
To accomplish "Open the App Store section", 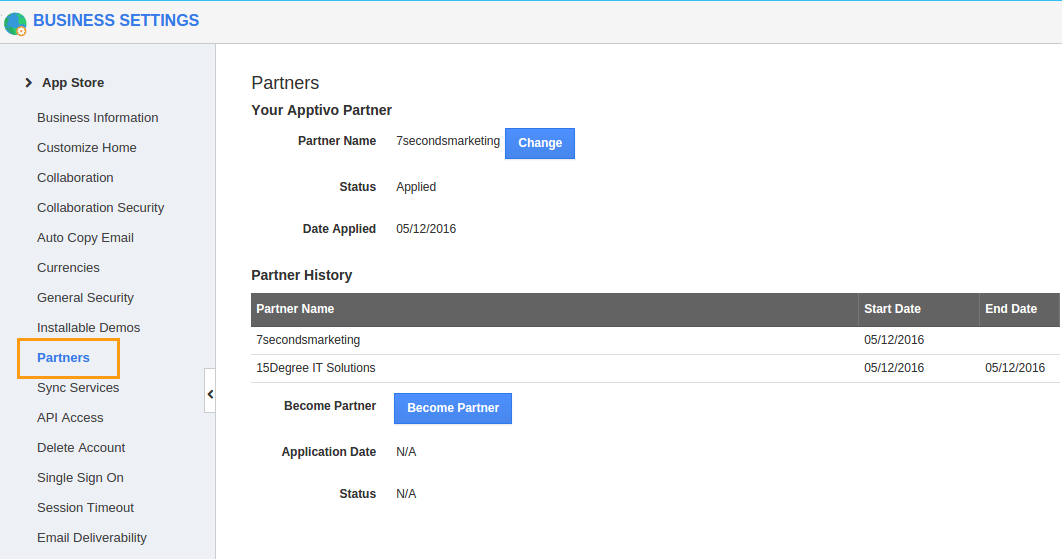I will pyautogui.click(x=73, y=83).
